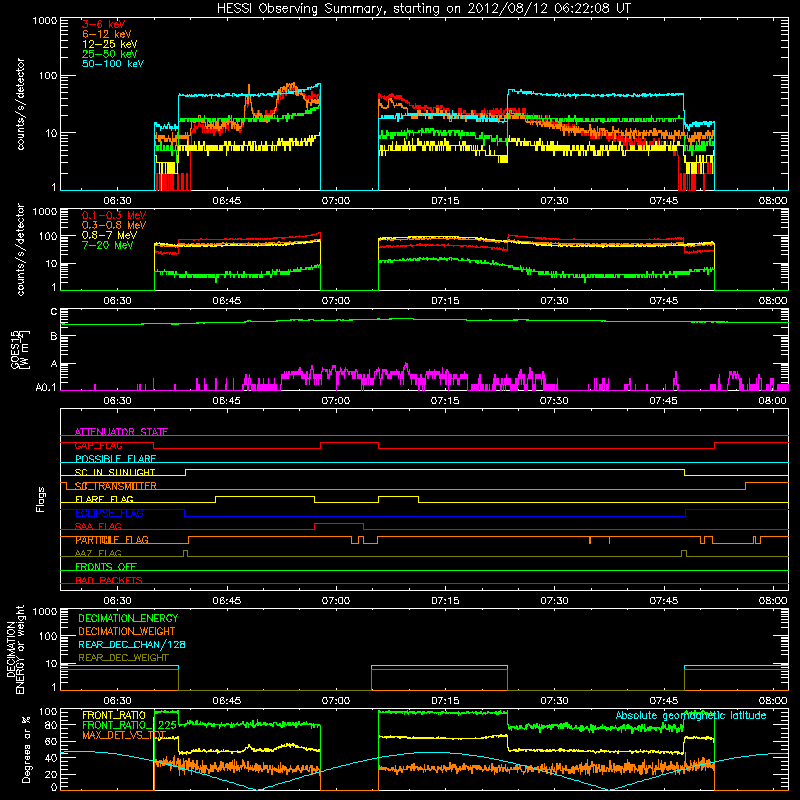This screenshot has height=800, width=800.
Task: Select the REAR_DEC_CHAN/128 legend label
Action: tap(132, 645)
